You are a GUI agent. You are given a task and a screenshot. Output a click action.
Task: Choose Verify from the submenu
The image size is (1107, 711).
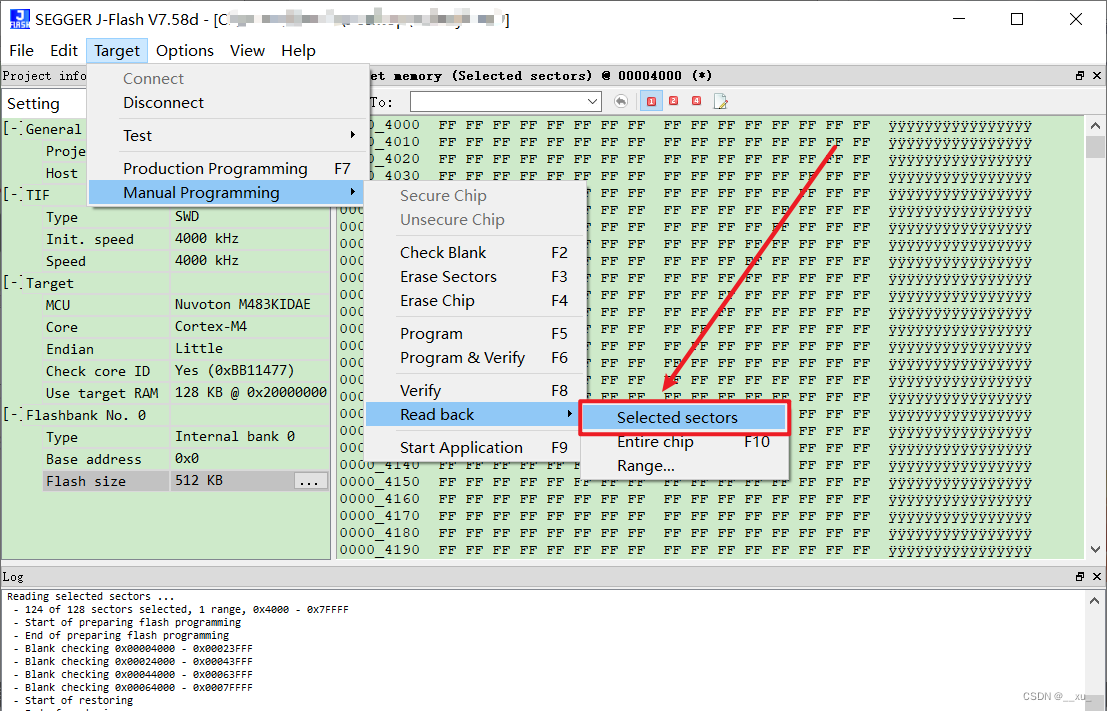[x=472, y=390]
